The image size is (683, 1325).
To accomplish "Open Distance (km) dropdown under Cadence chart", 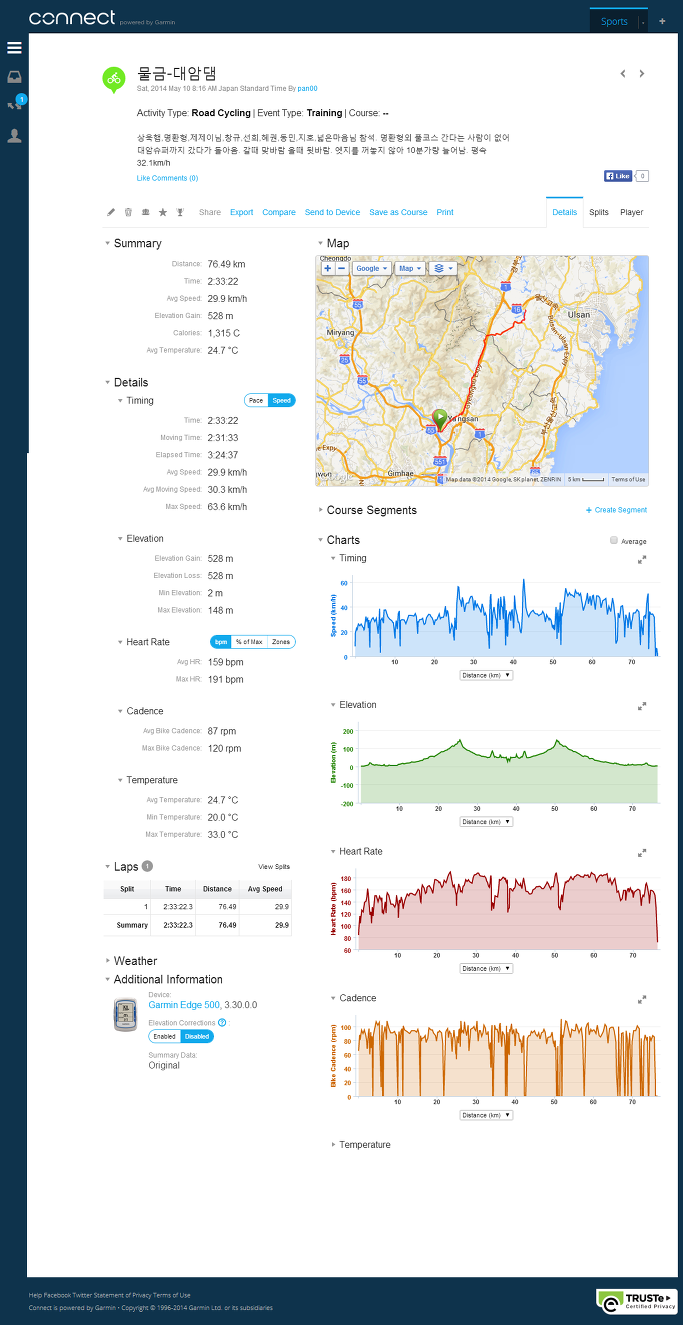I will [x=486, y=1115].
